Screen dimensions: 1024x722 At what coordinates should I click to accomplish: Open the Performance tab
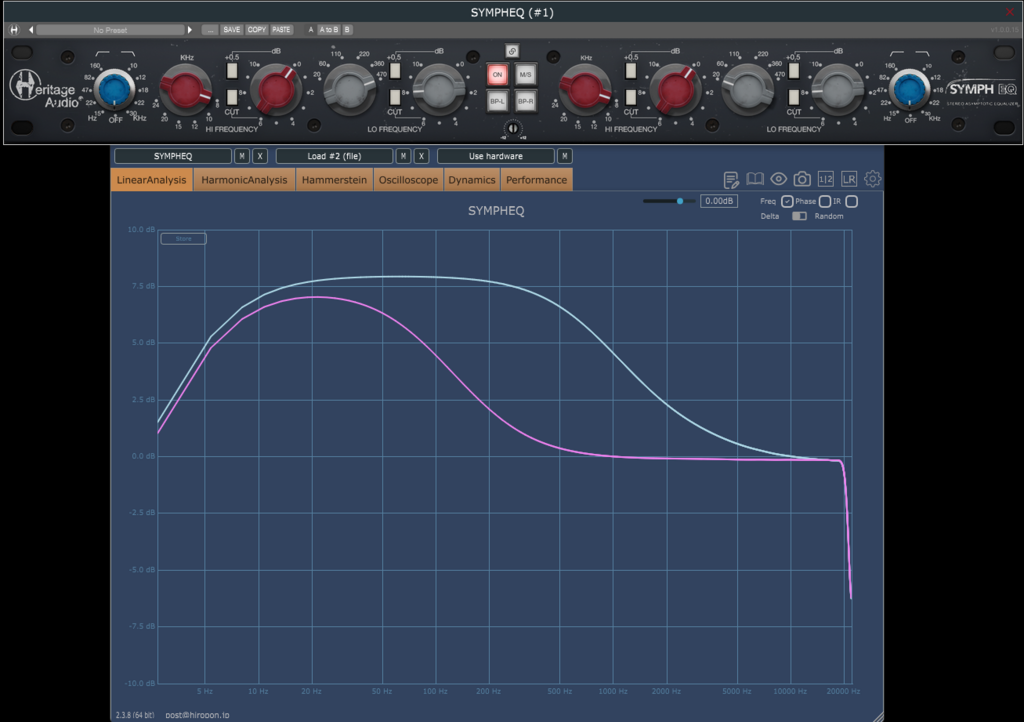pyautogui.click(x=537, y=180)
